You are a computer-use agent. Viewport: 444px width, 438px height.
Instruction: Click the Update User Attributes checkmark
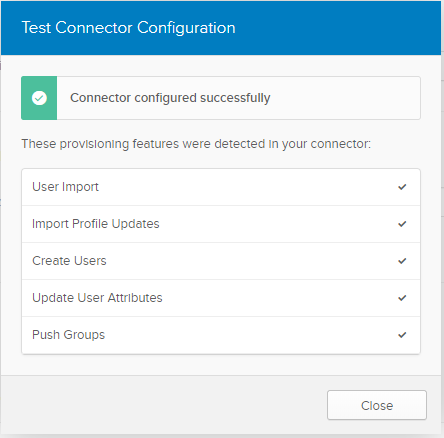[402, 298]
